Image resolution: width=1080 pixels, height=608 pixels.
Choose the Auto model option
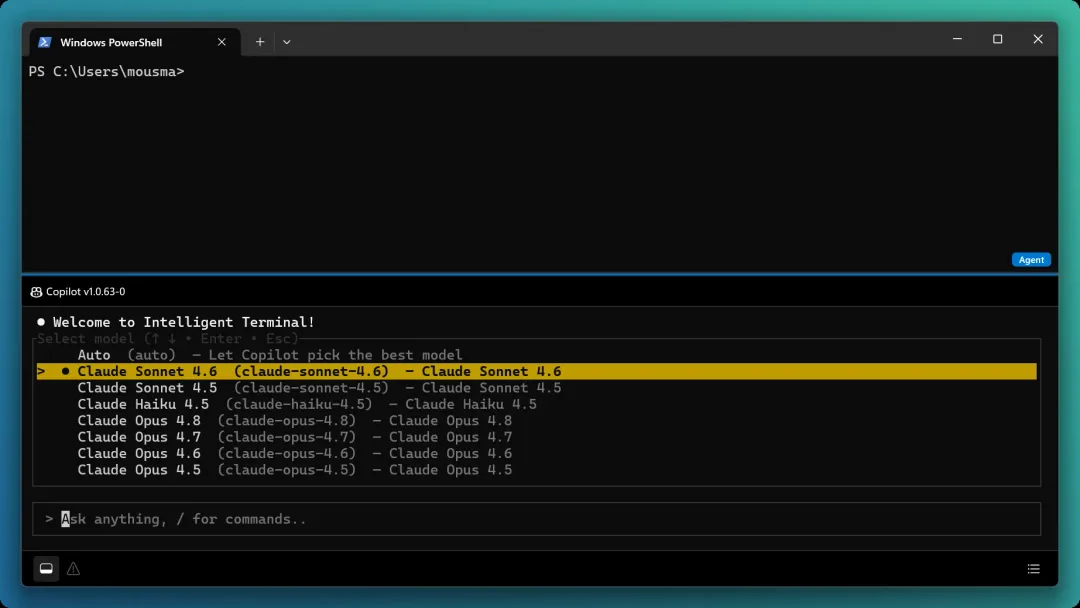tap(536, 355)
